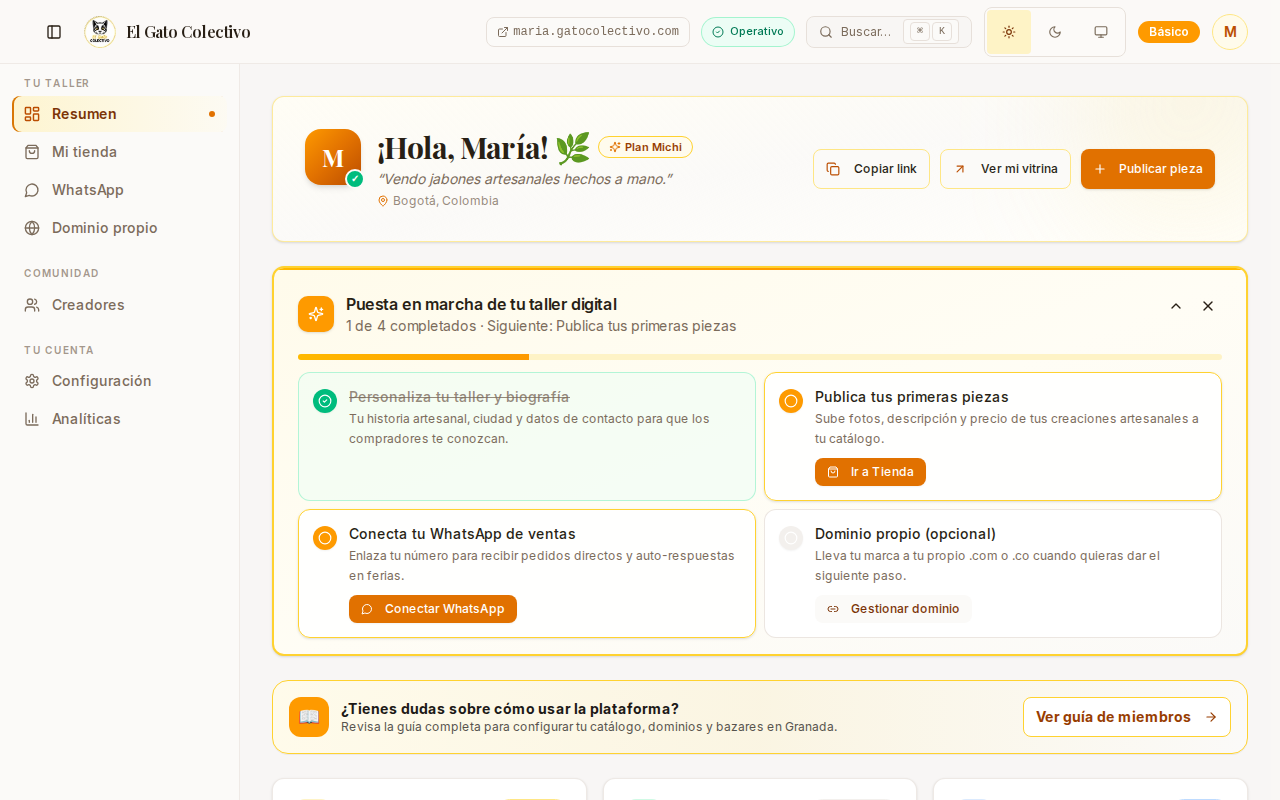Open the M user avatar menu

[x=1230, y=32]
